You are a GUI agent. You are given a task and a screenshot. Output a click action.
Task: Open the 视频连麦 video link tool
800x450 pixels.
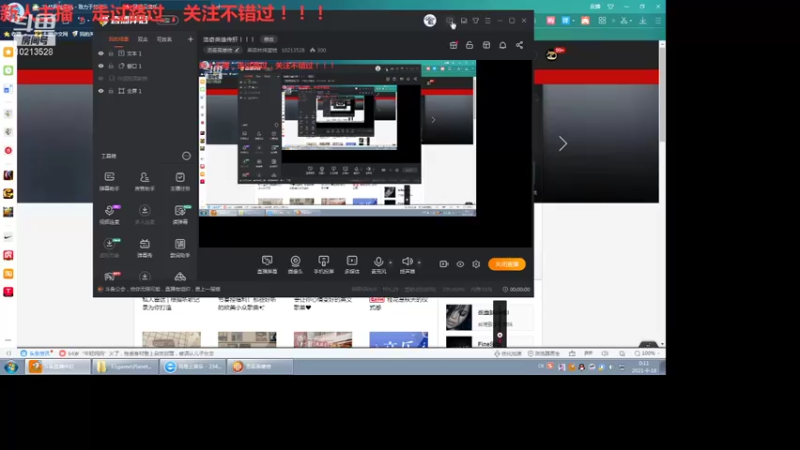pyautogui.click(x=109, y=215)
